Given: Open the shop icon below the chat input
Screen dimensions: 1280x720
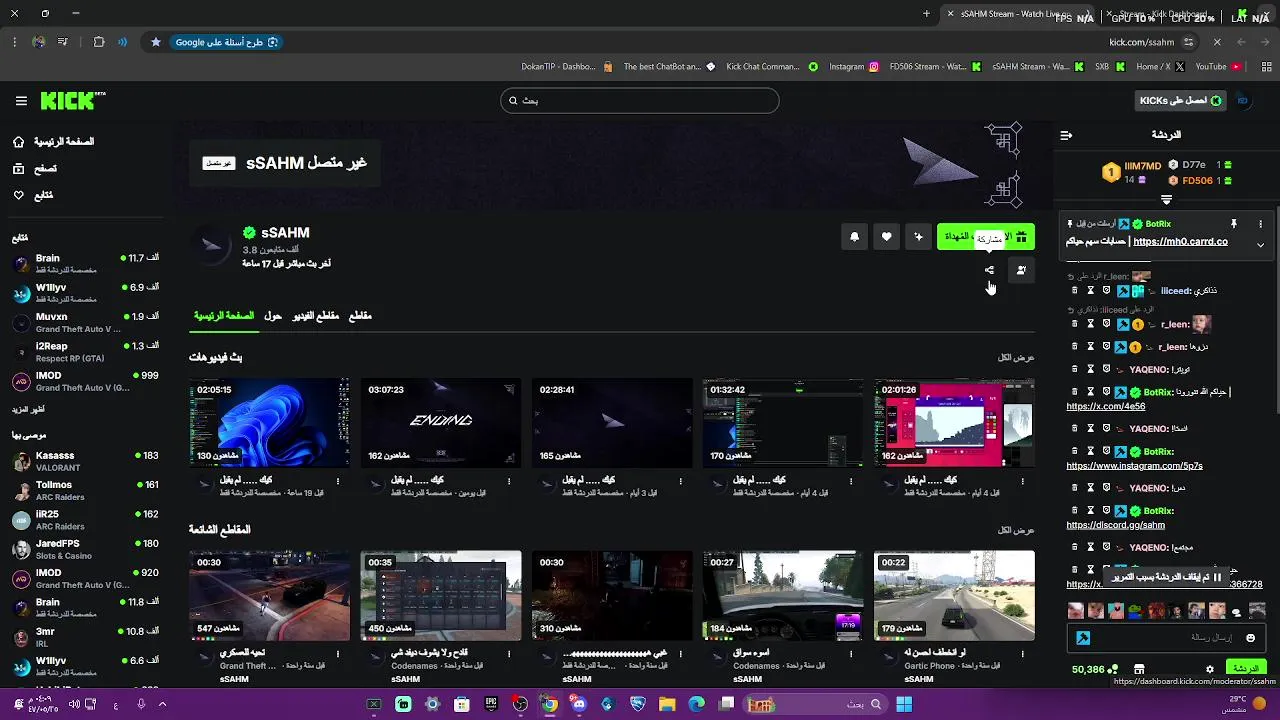Looking at the screenshot, I should click(x=1139, y=669).
